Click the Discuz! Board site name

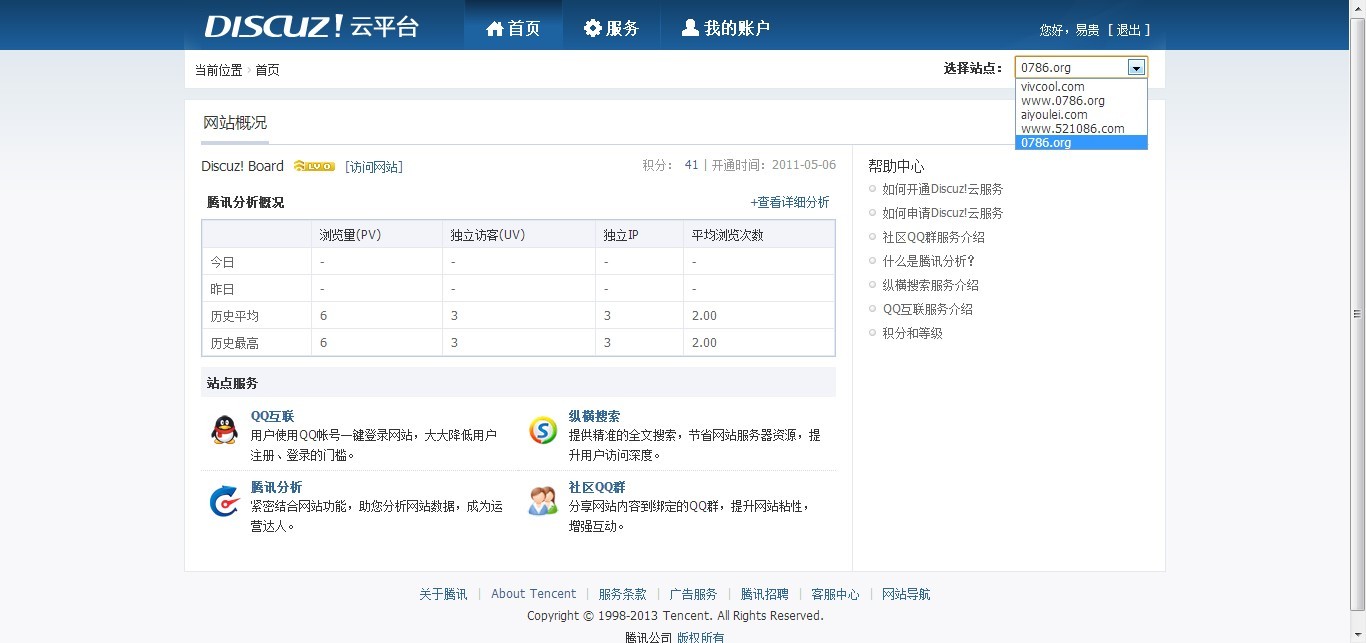click(x=242, y=166)
